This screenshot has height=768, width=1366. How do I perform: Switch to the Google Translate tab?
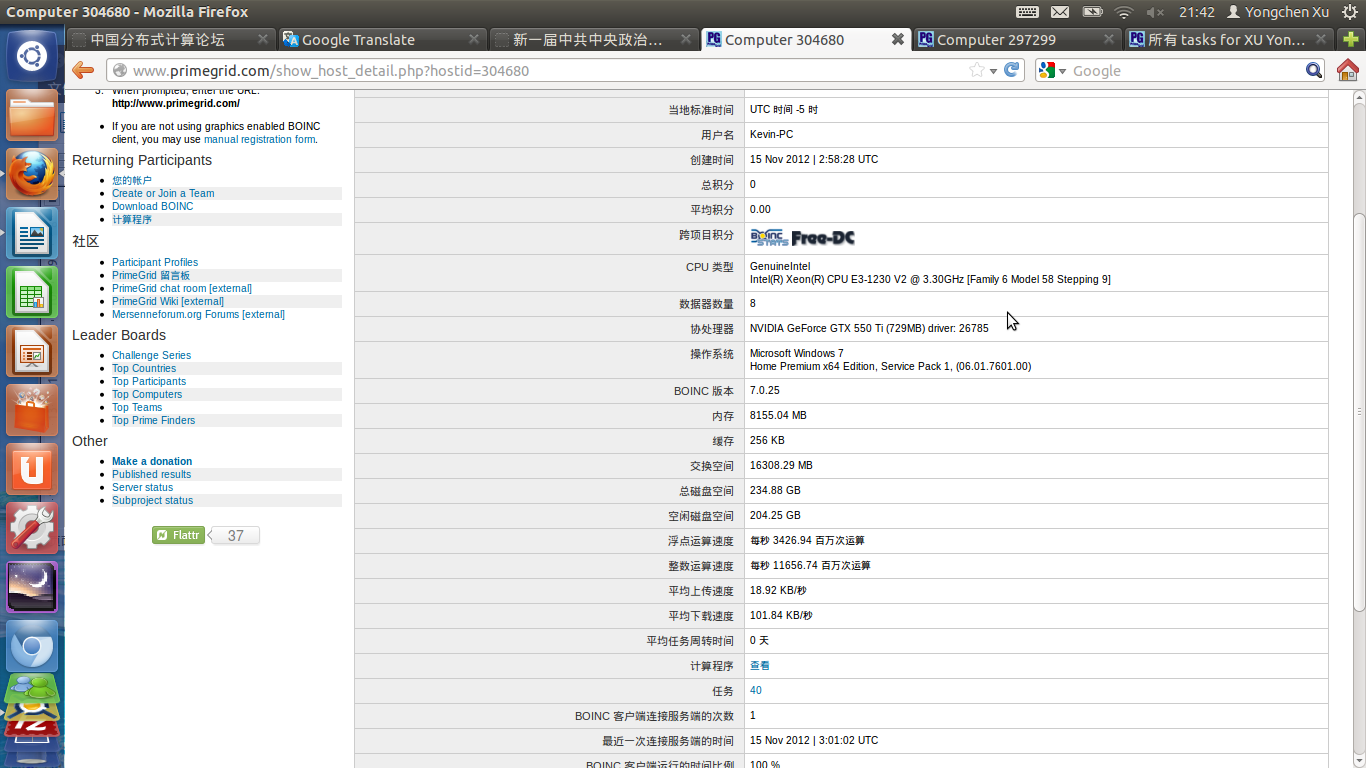tap(383, 39)
